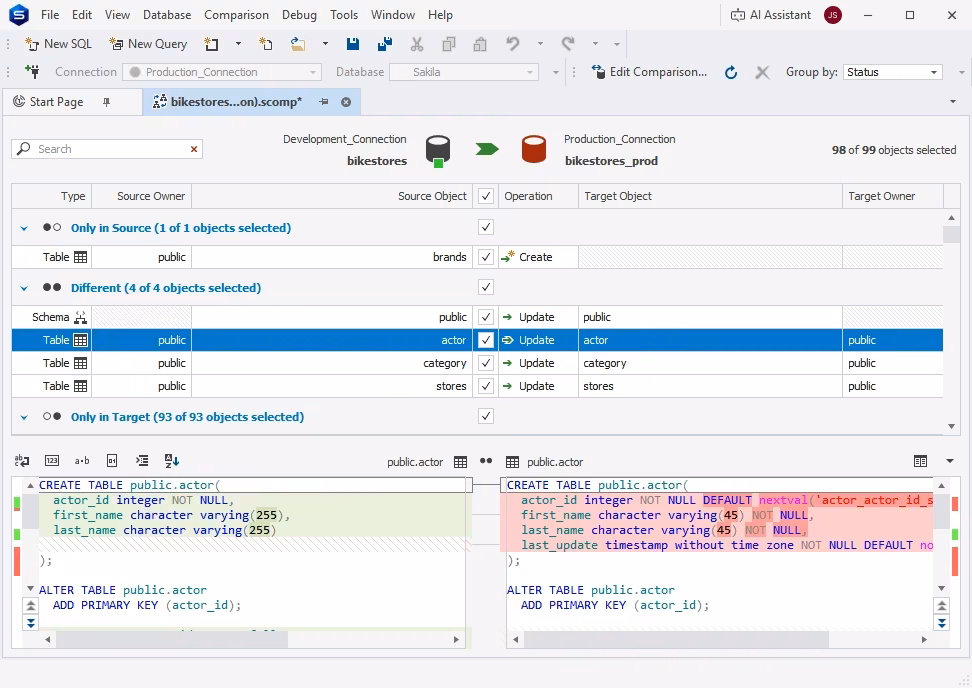
Task: Open the Debug menu
Action: 299,15
